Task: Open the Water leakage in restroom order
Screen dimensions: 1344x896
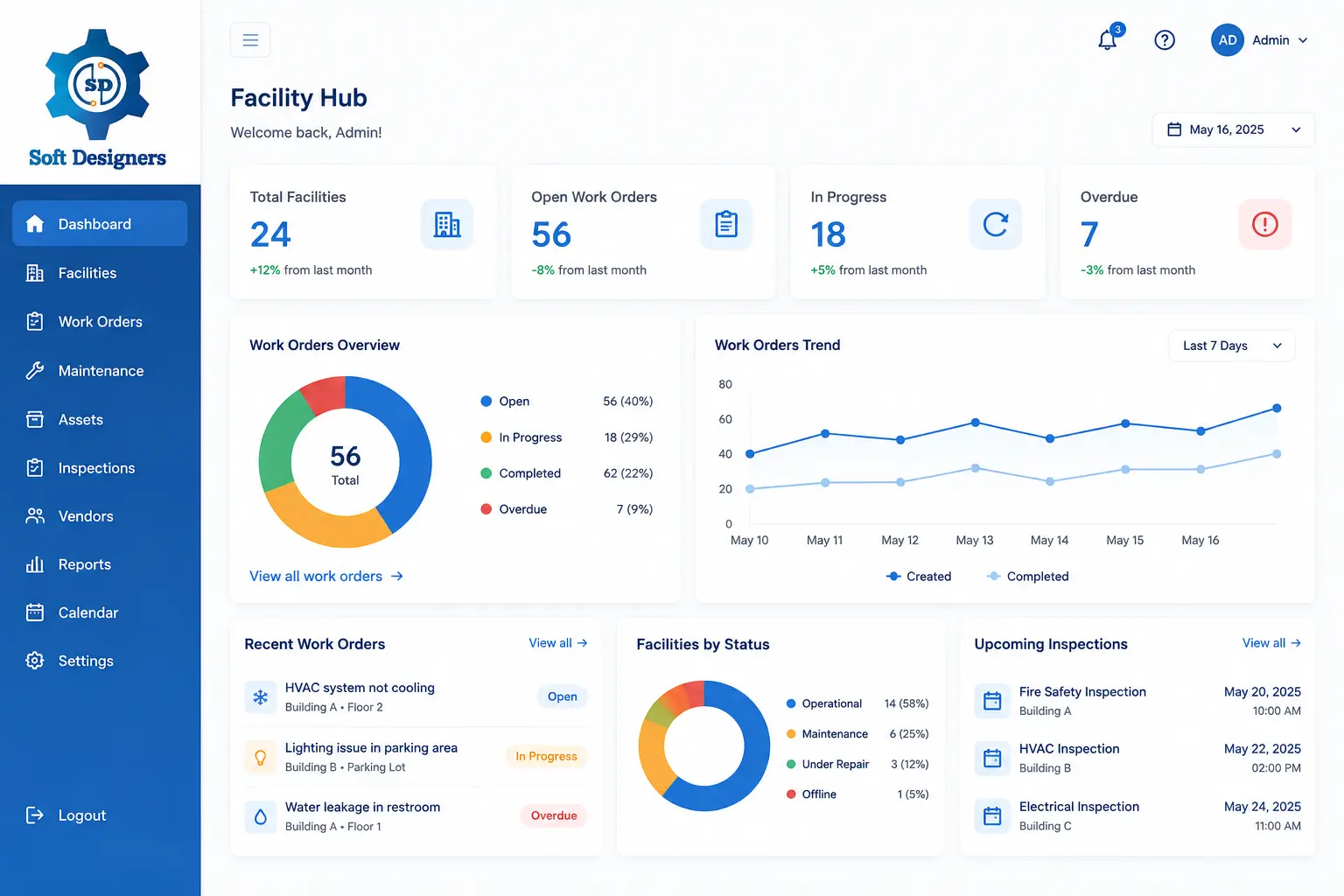Action: [x=416, y=816]
